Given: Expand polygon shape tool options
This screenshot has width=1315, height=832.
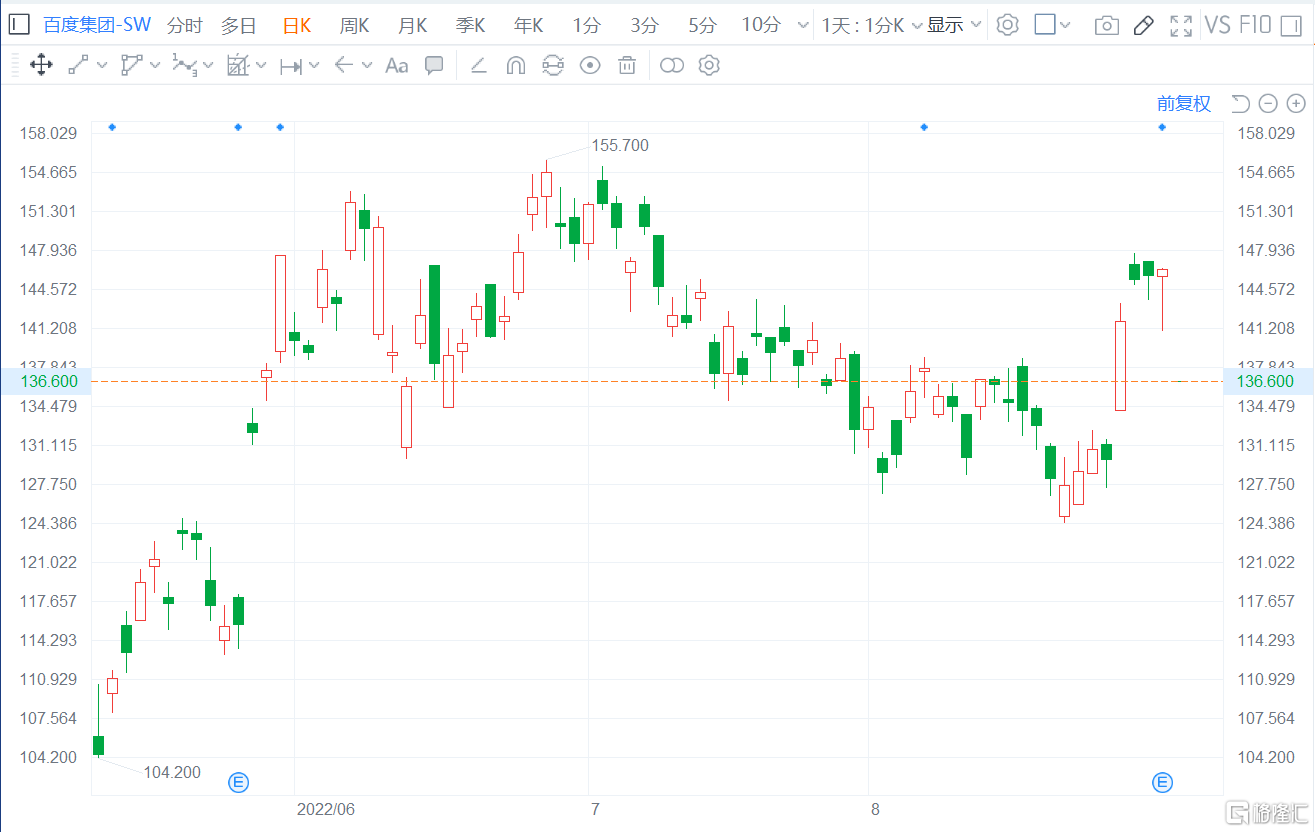Looking at the screenshot, I should 154,66.
